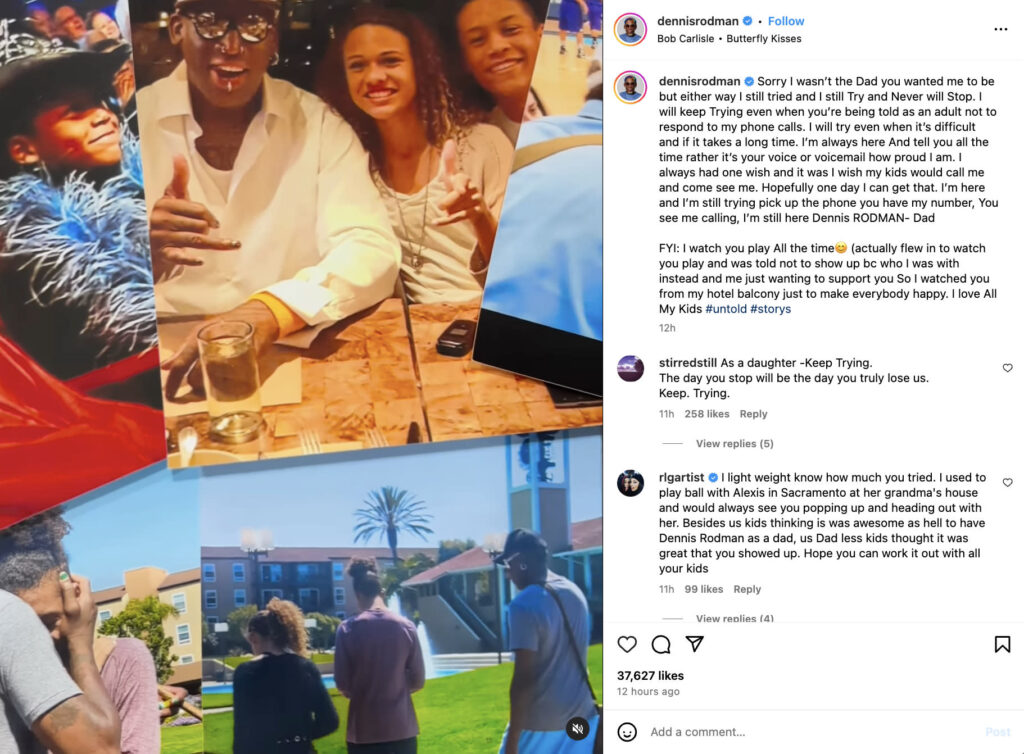Open Bob Carlisle Butterfly Kisses audio link
The width and height of the screenshot is (1024, 754).
[x=729, y=39]
